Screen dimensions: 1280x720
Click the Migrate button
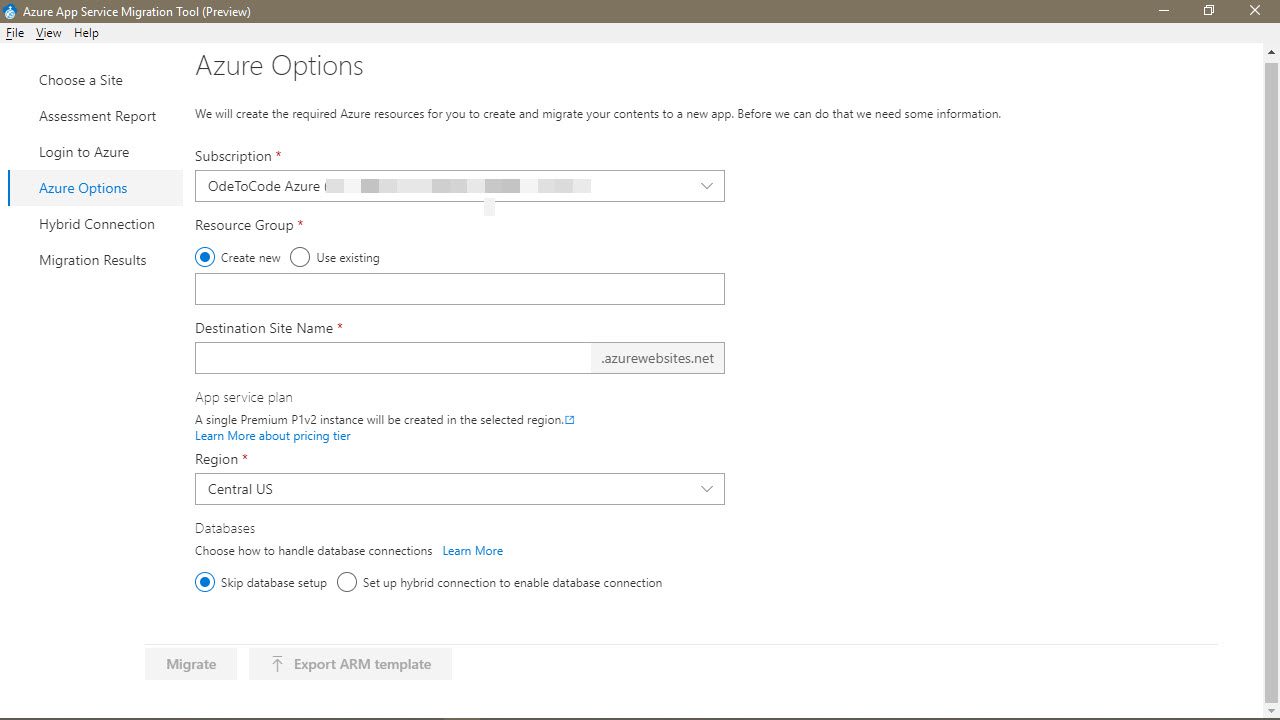pos(191,664)
